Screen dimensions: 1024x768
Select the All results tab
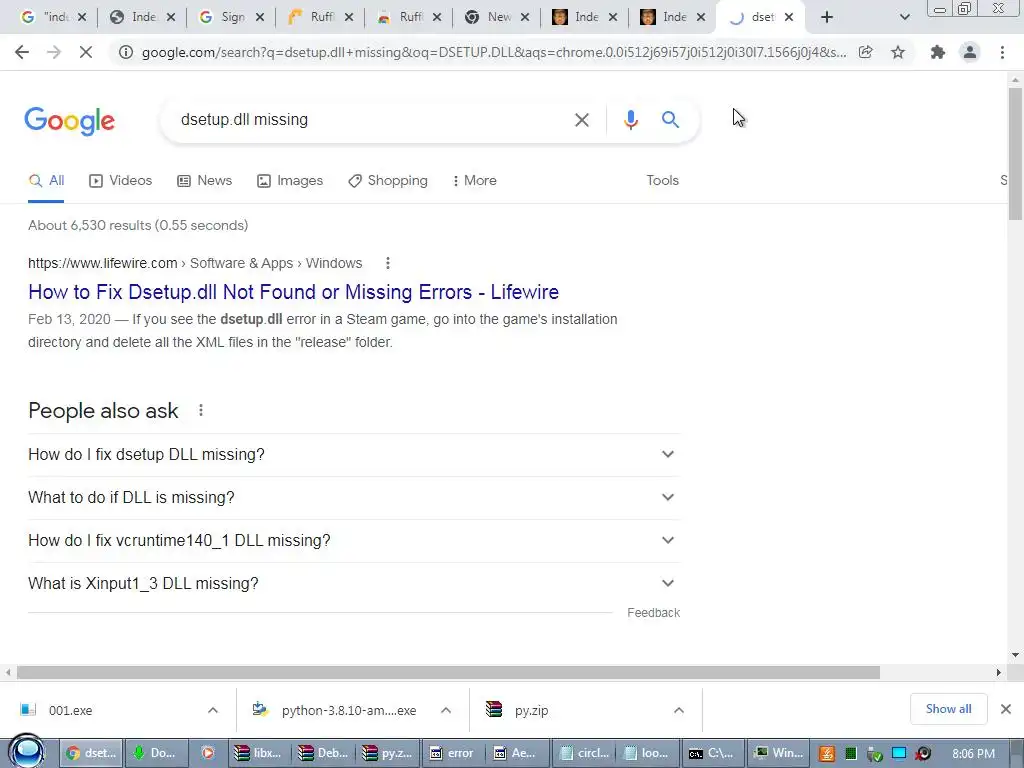[46, 181]
